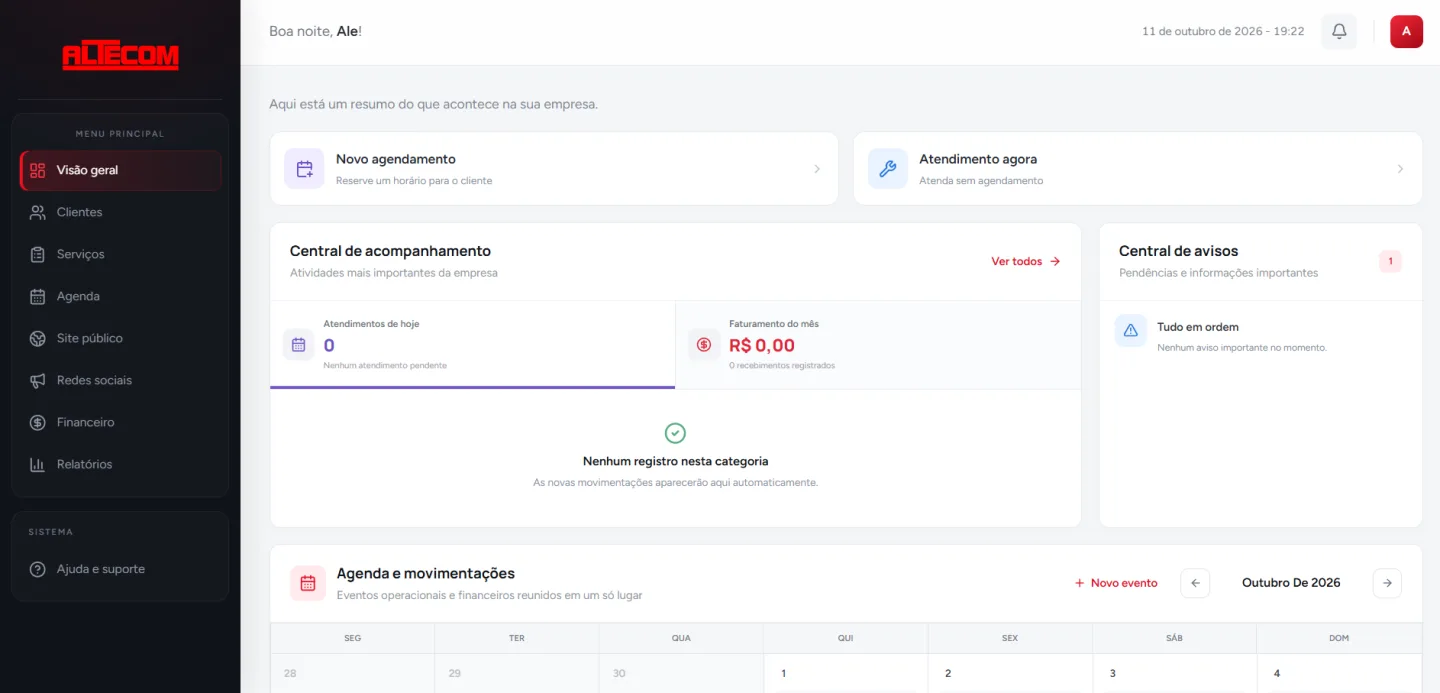Select day 1 in October calendar
1440x693 pixels.
click(x=845, y=673)
